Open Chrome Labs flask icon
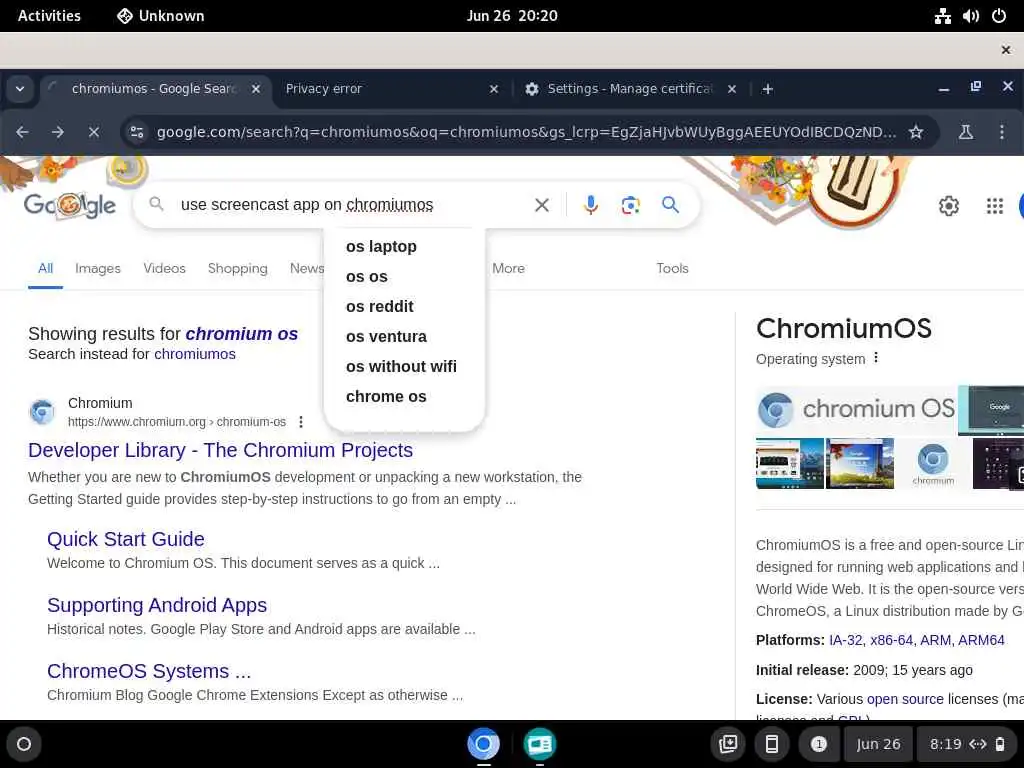Image resolution: width=1024 pixels, height=768 pixels. [x=966, y=132]
